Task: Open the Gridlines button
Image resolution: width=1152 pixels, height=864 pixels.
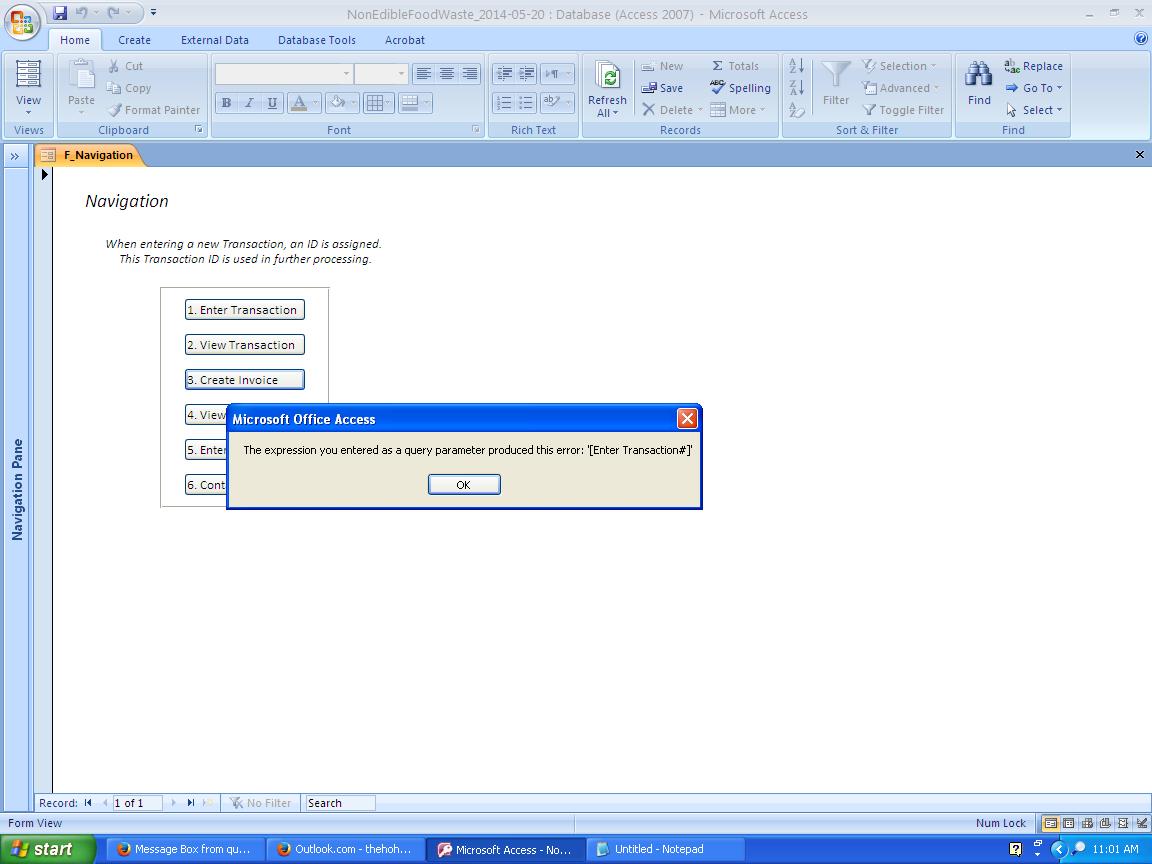Action: click(379, 103)
